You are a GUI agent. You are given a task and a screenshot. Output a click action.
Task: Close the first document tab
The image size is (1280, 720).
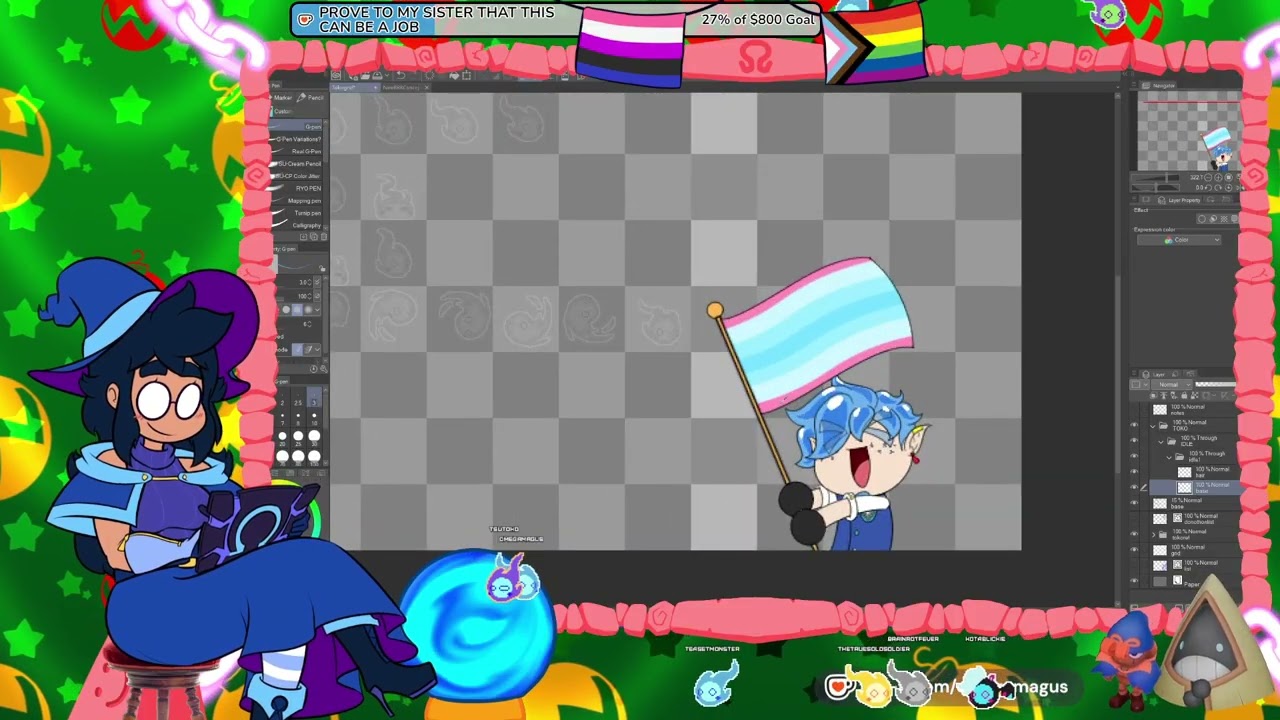coord(375,87)
